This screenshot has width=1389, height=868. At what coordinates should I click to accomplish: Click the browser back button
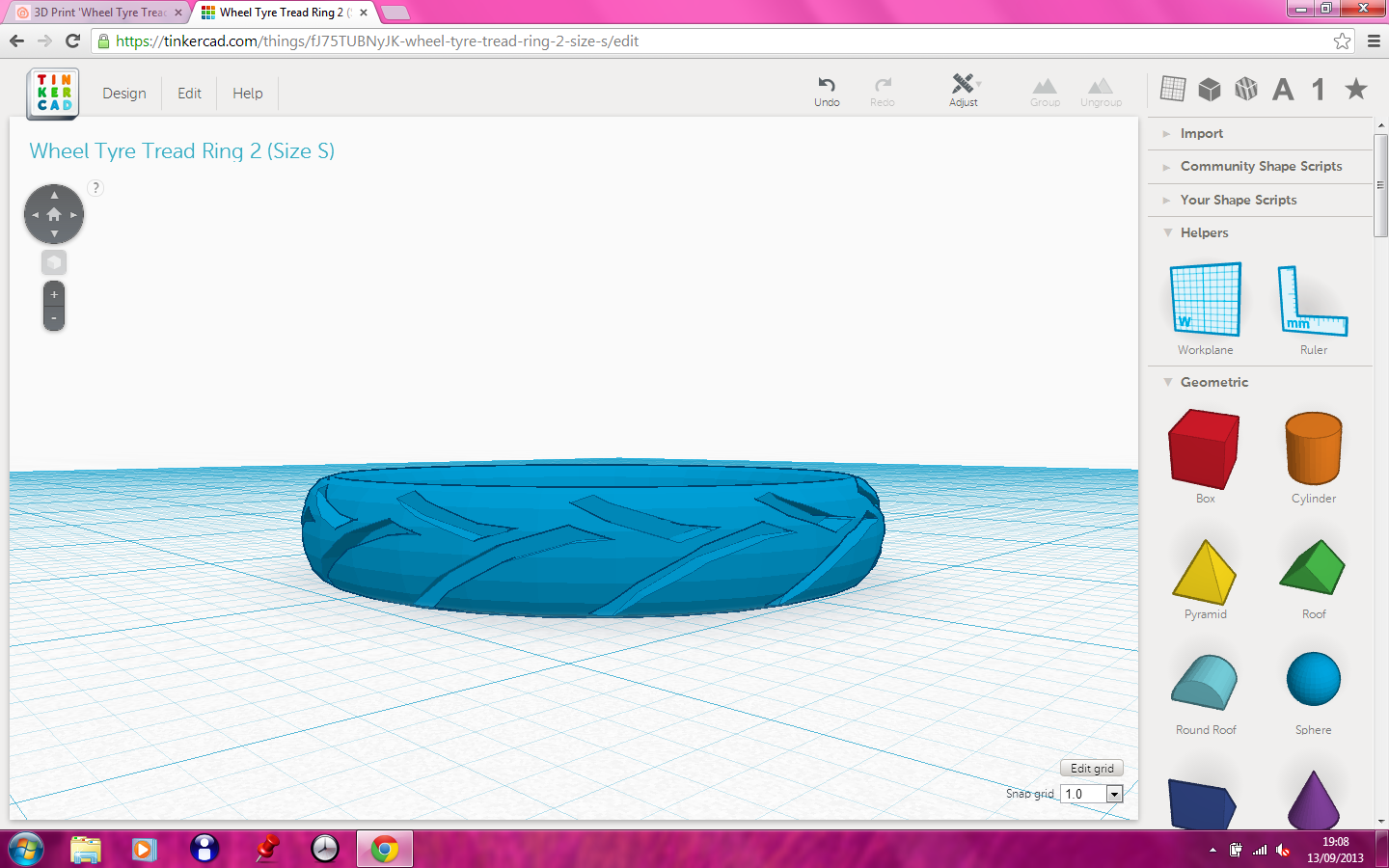click(x=16, y=41)
